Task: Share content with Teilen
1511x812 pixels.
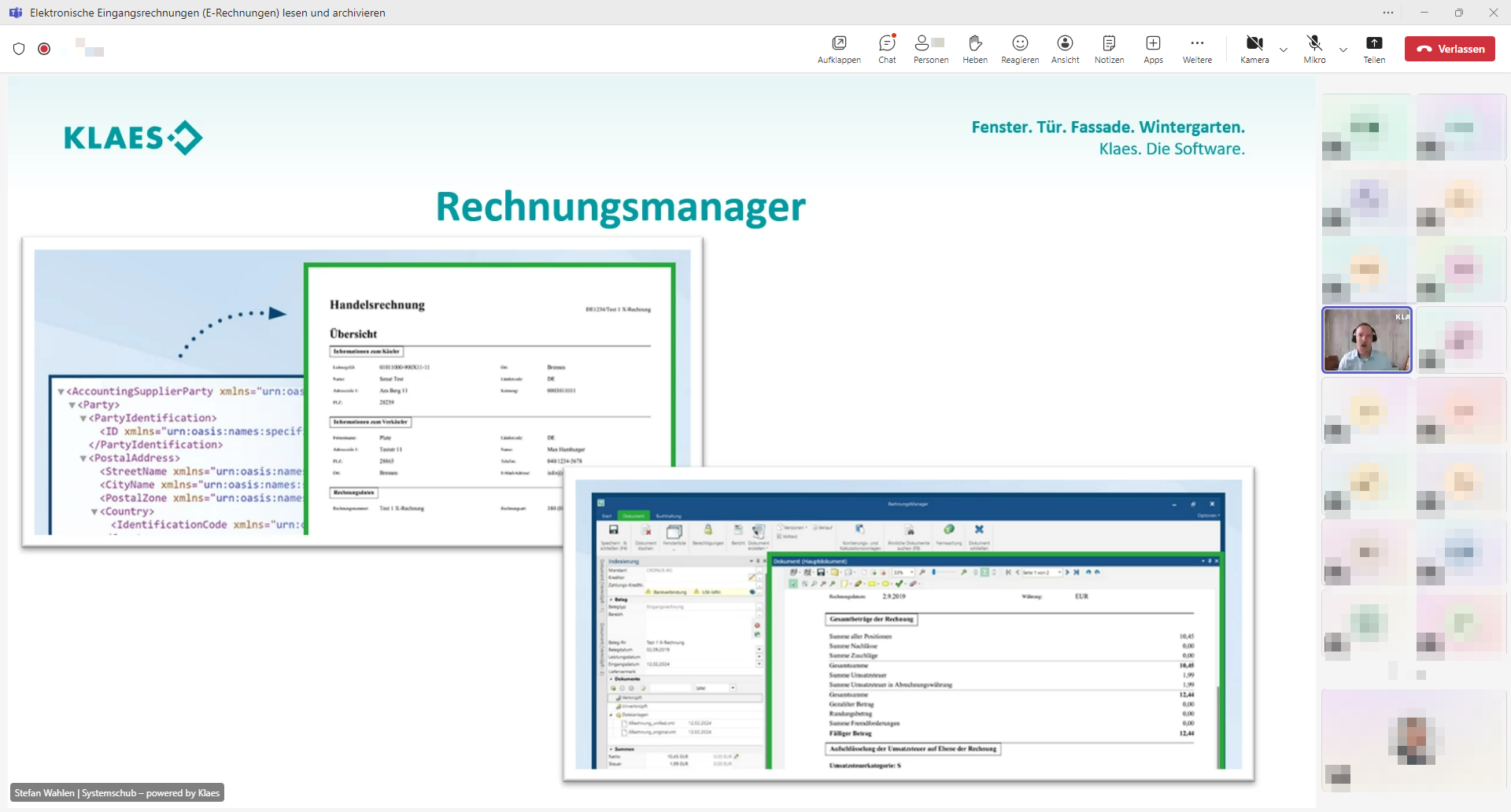Action: point(1374,49)
